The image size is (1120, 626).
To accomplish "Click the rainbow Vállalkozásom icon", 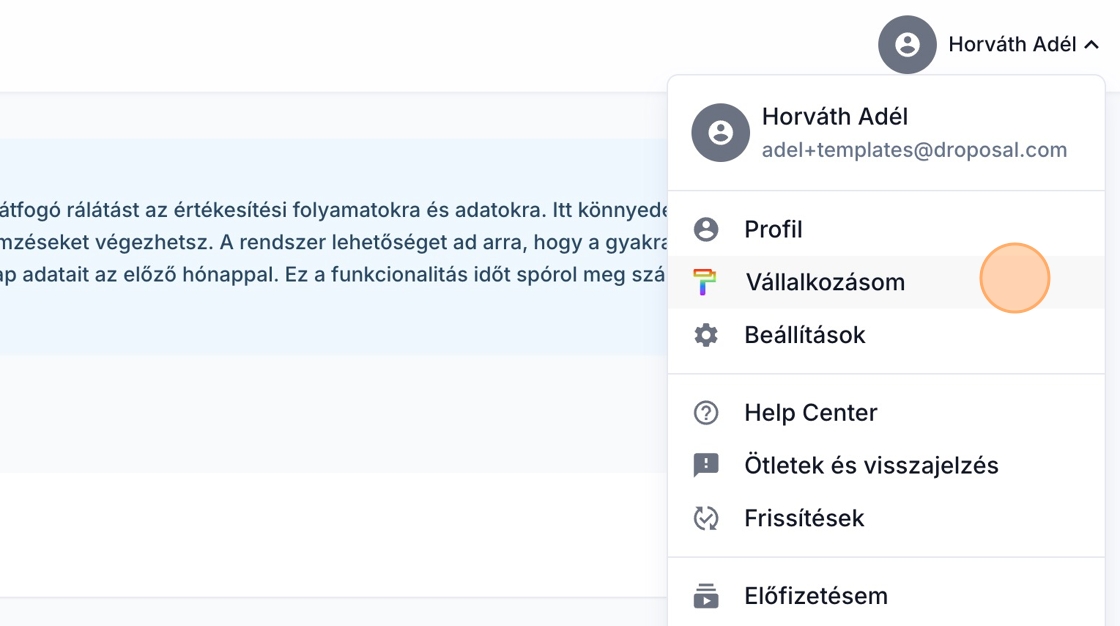I will click(x=706, y=283).
